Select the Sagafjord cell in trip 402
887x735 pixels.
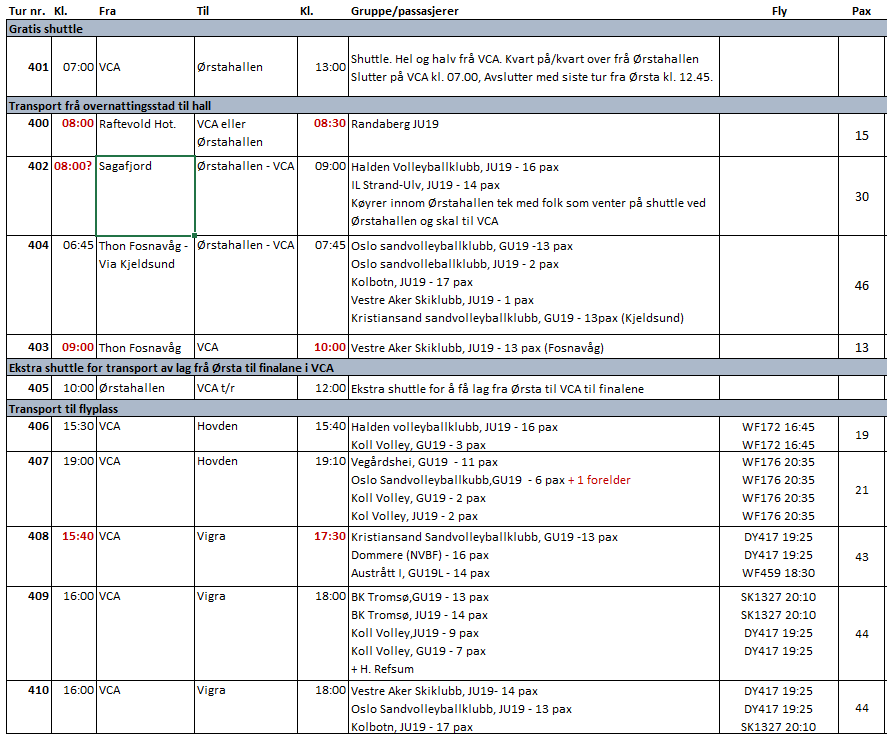(144, 195)
